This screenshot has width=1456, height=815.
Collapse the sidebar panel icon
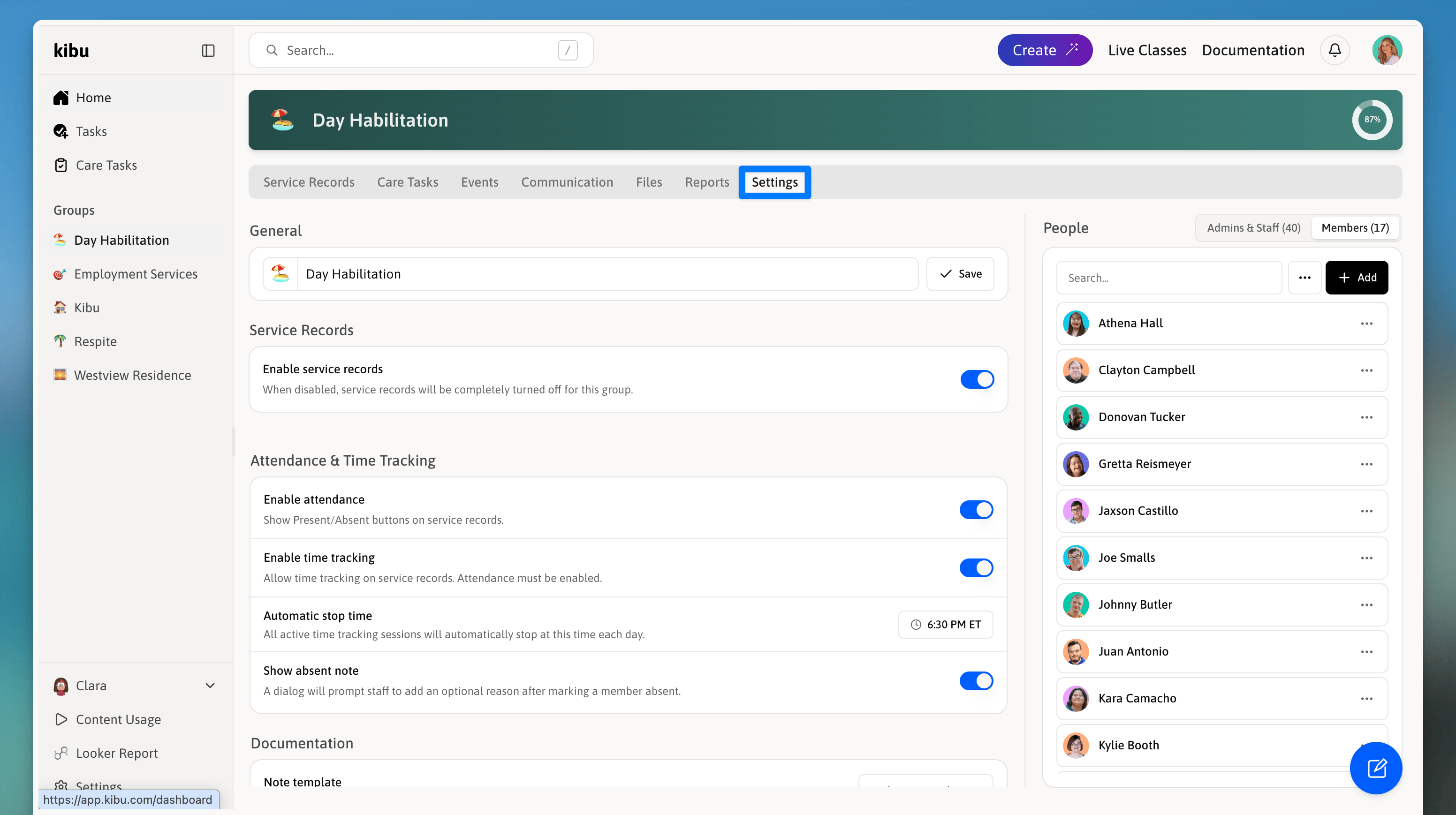(x=208, y=51)
